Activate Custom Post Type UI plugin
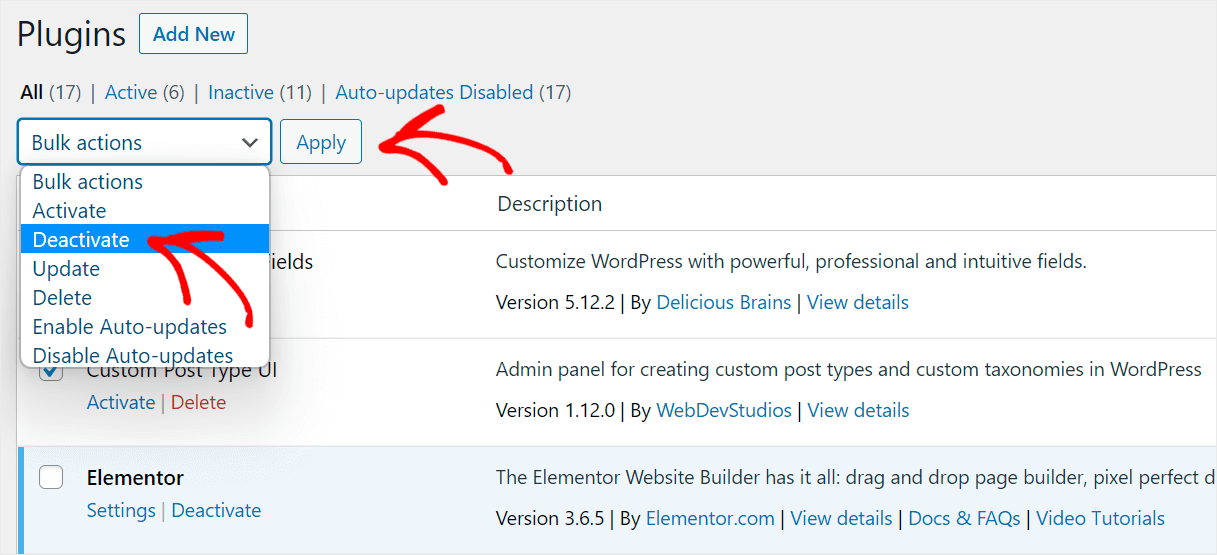 tap(121, 402)
